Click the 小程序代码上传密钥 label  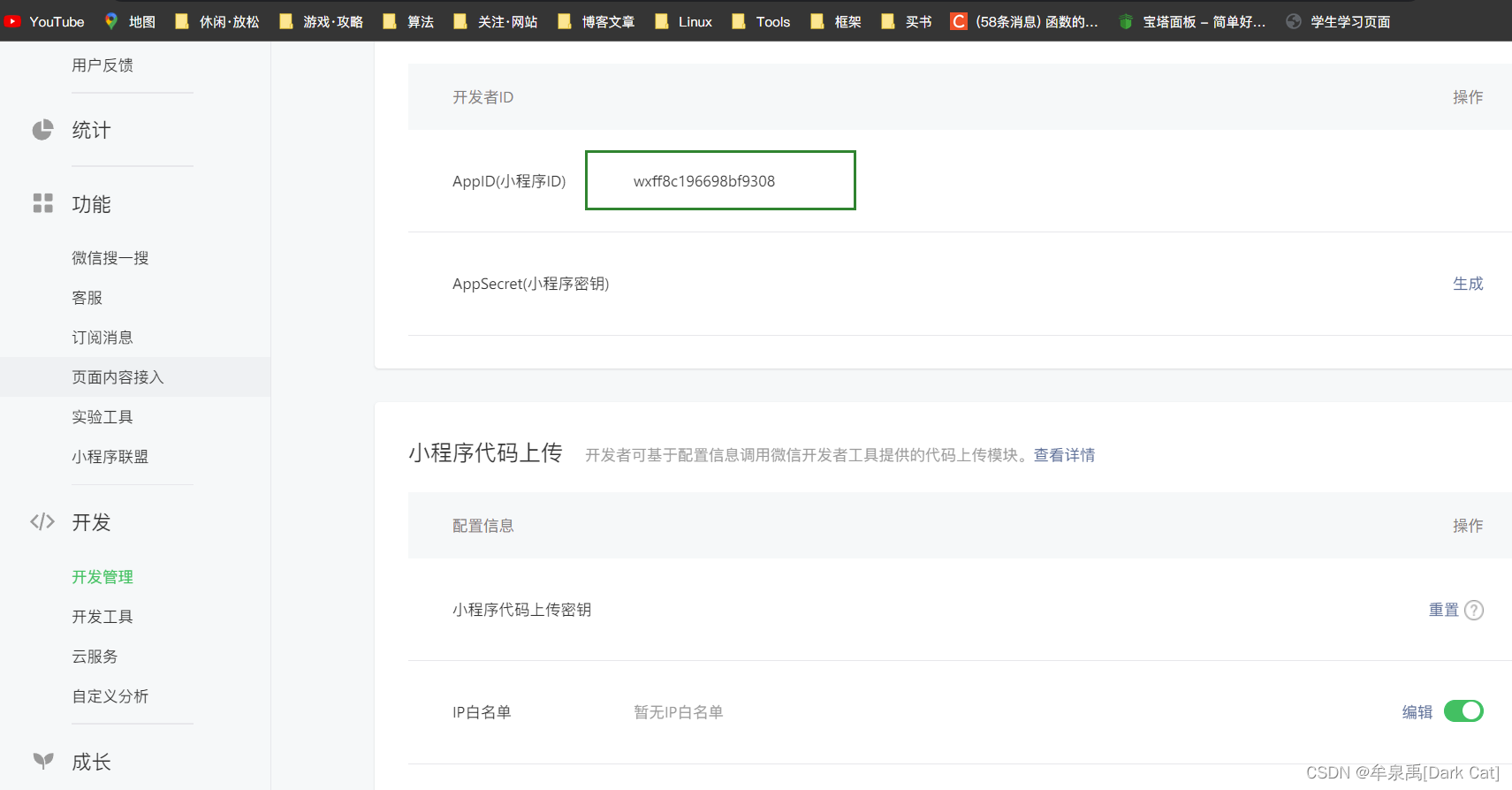pyautogui.click(x=522, y=610)
